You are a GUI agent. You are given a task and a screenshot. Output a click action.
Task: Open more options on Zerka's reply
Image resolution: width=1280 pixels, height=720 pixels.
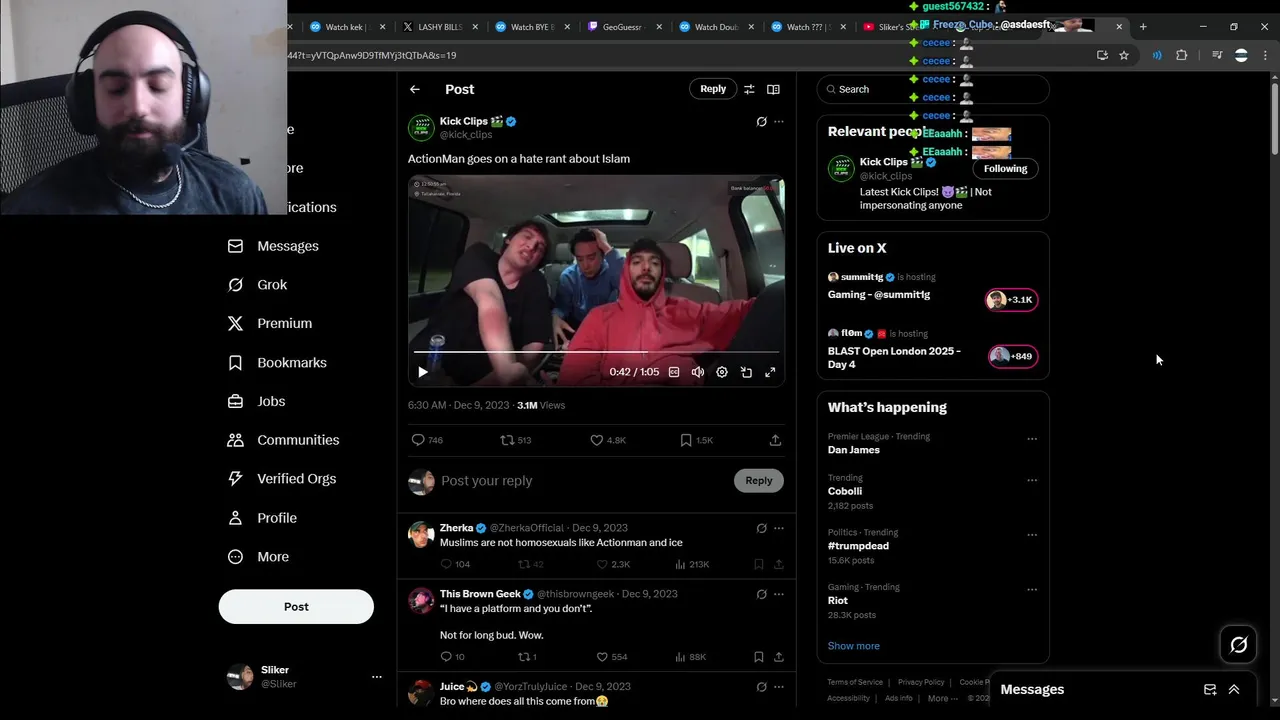click(x=779, y=528)
